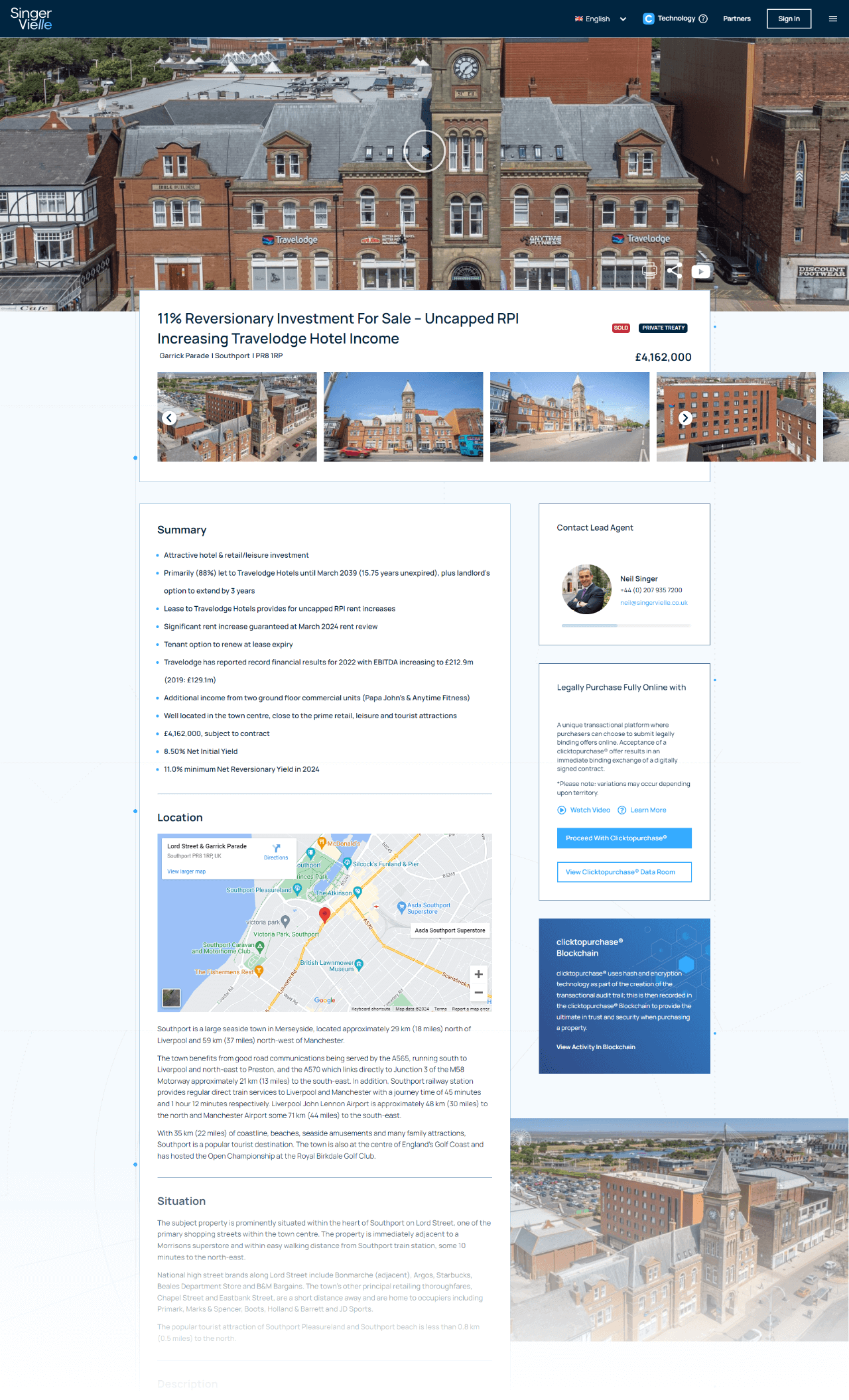
Task: Click the blue Clicktopurchase C icon
Action: (x=649, y=19)
